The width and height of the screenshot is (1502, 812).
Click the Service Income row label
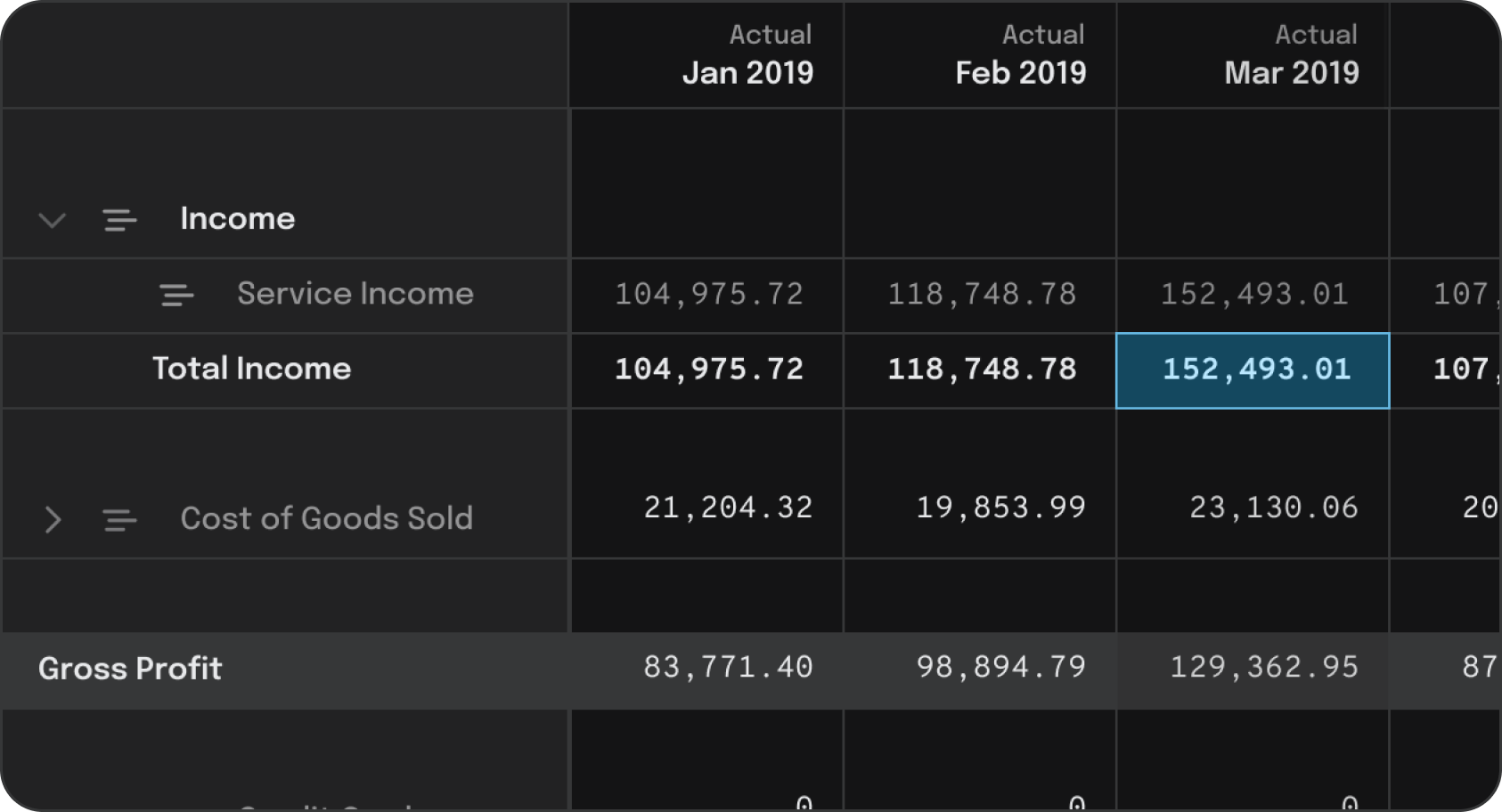355,294
